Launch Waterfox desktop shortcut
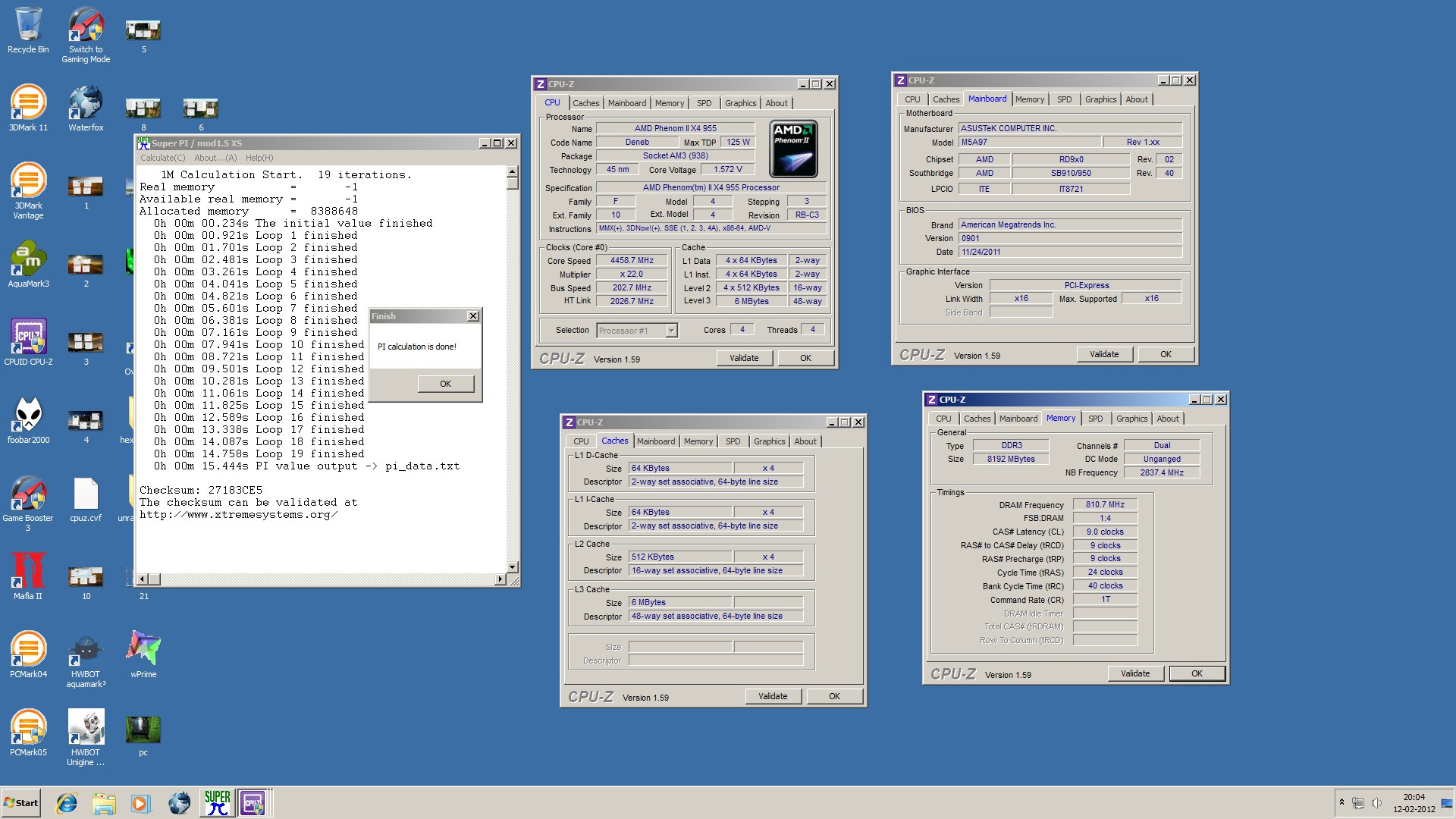 (x=86, y=108)
